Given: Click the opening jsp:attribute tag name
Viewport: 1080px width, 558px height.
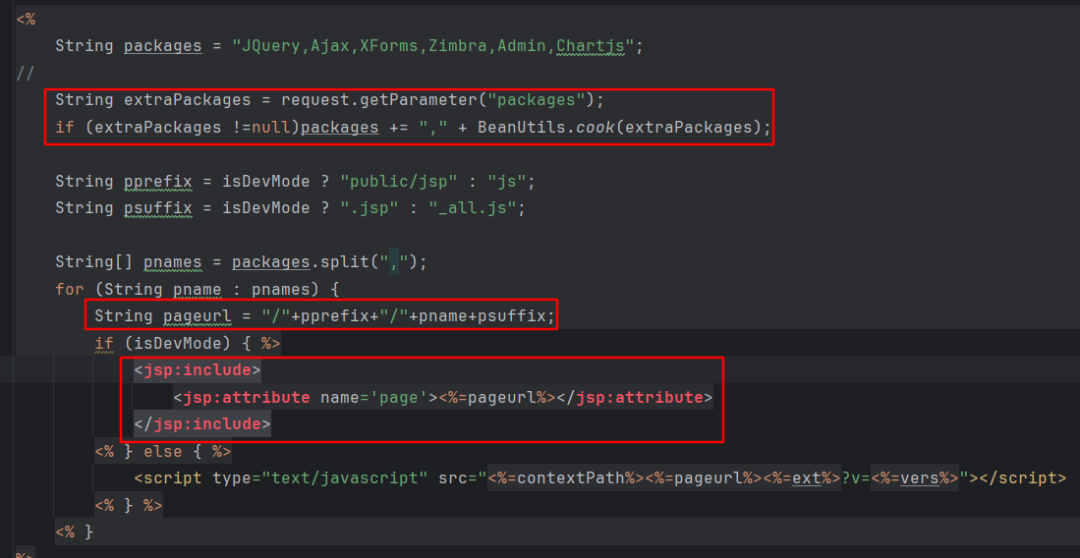Looking at the screenshot, I should pyautogui.click(x=247, y=398).
